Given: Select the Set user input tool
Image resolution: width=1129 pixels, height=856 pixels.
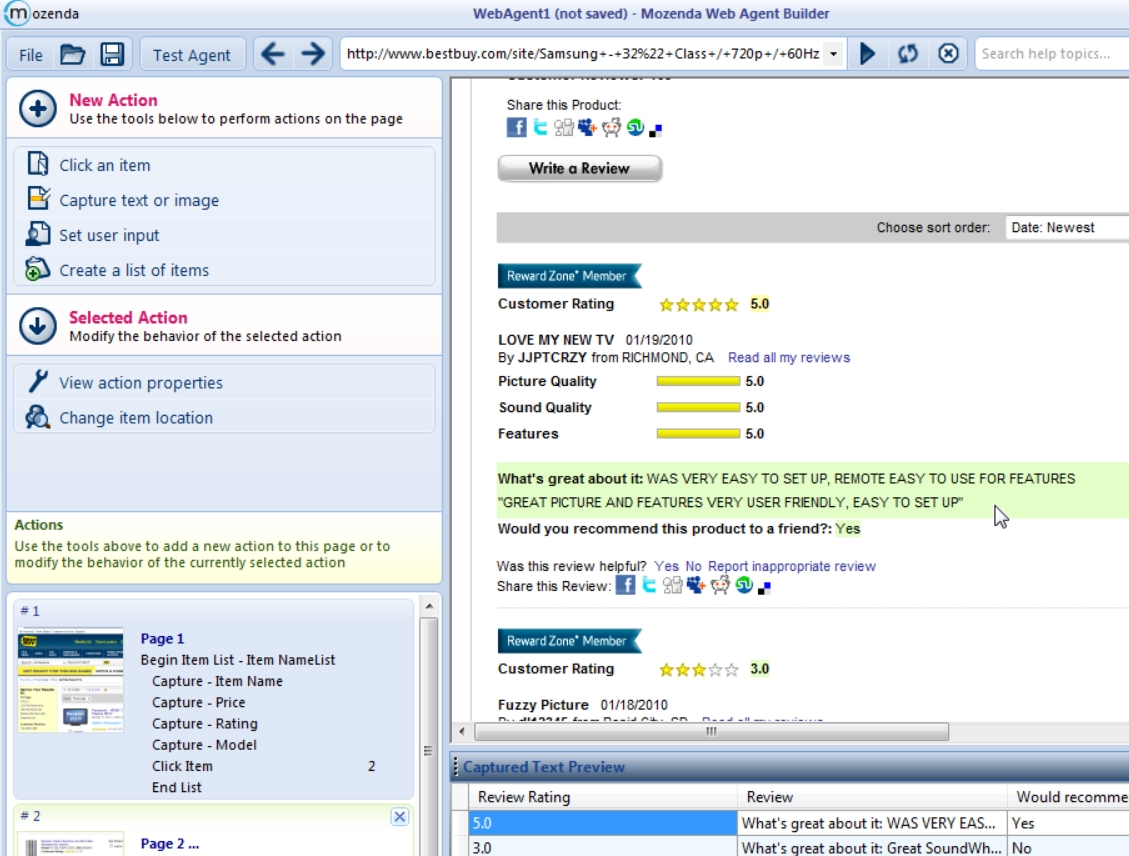Looking at the screenshot, I should click(109, 235).
